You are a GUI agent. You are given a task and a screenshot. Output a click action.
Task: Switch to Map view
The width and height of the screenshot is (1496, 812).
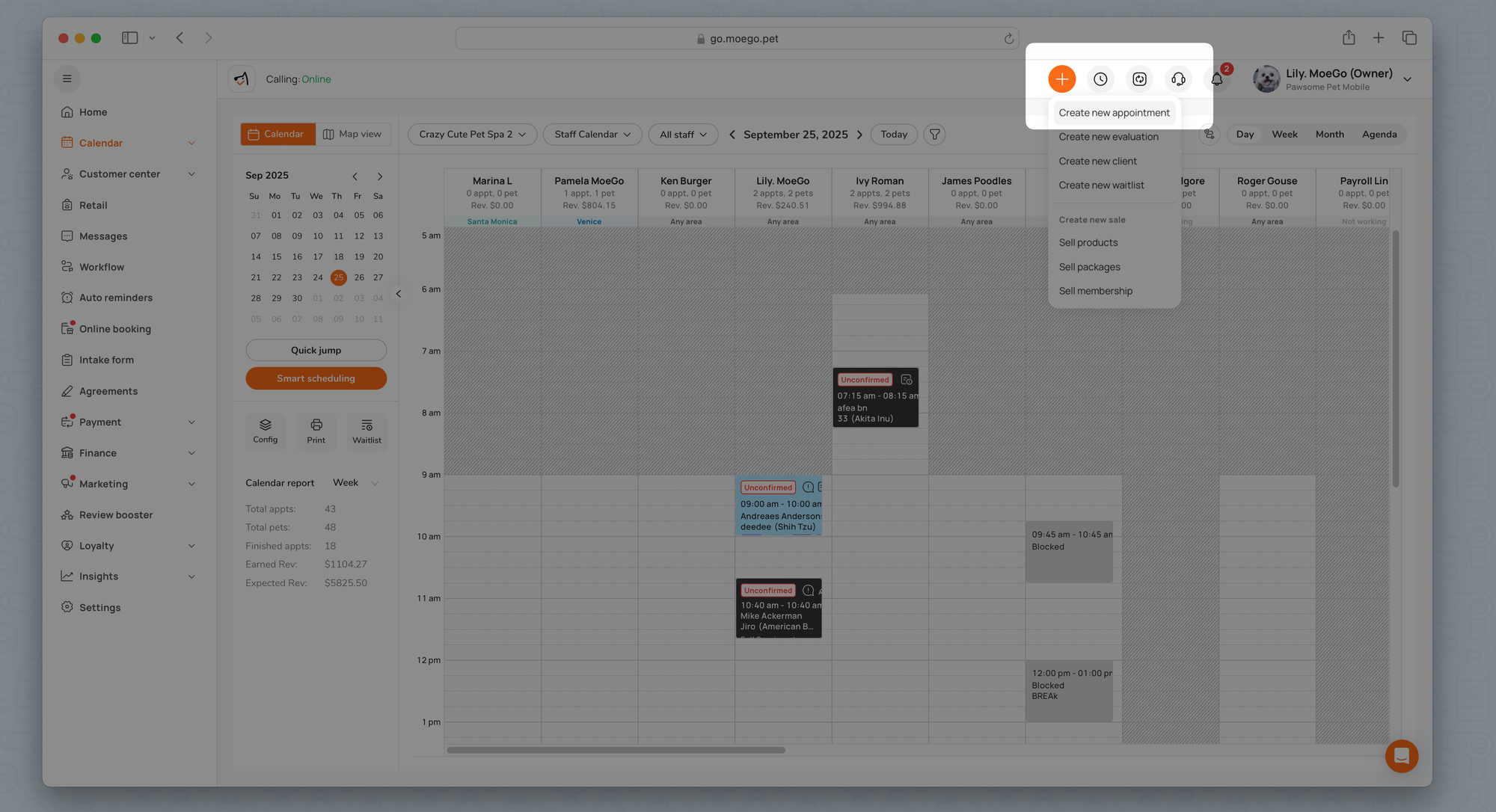(x=352, y=135)
